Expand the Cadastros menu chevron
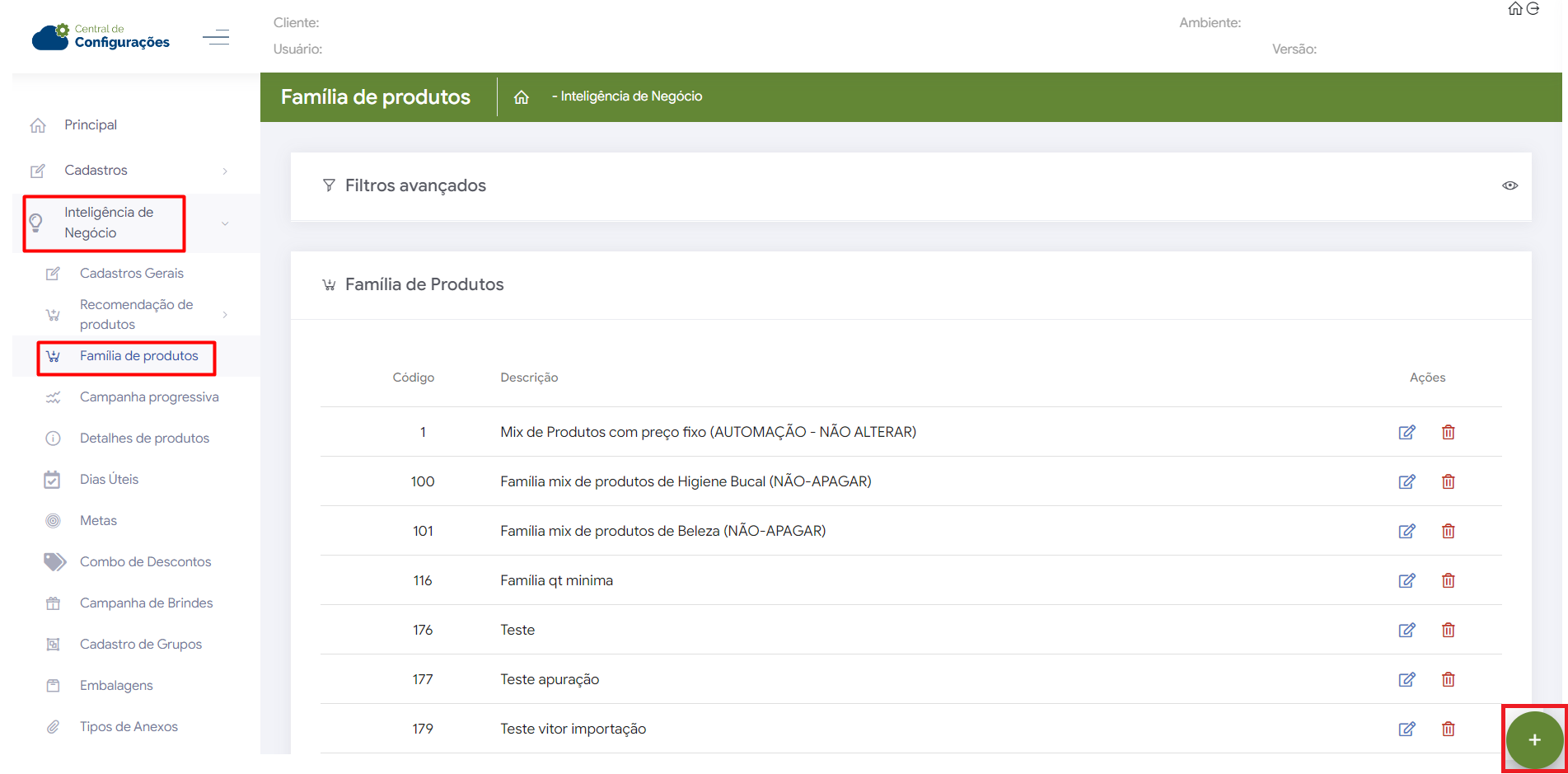Viewport: 1568px width, 774px height. [225, 171]
